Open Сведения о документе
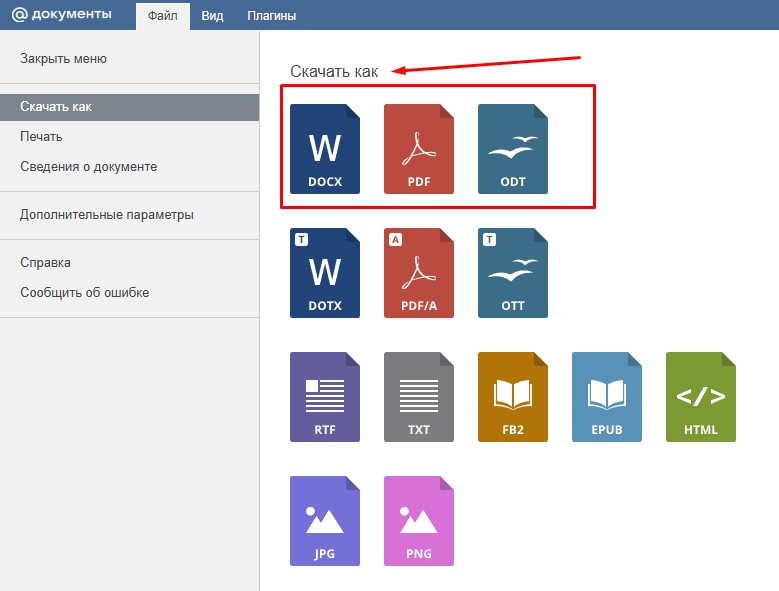 click(88, 167)
